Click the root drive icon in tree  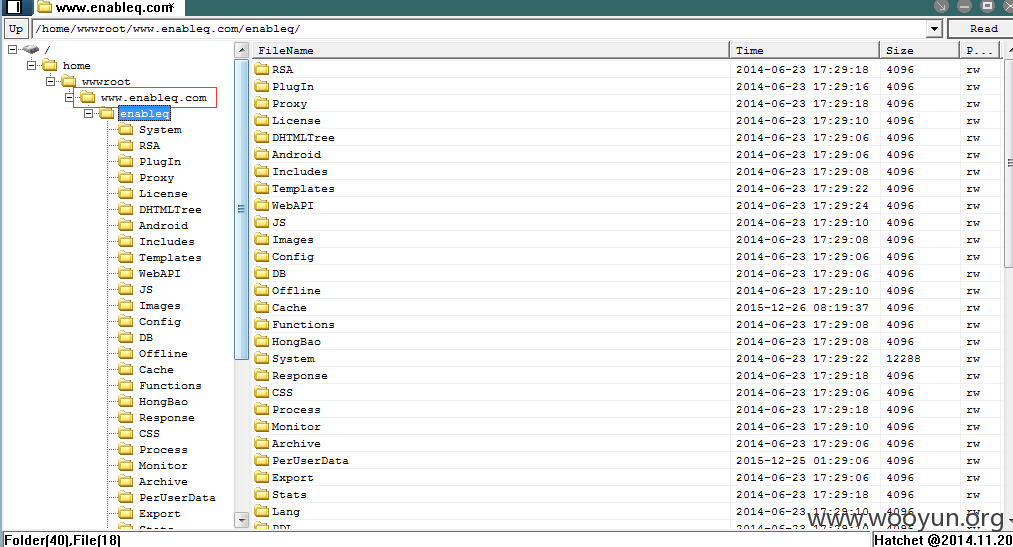click(x=31, y=49)
